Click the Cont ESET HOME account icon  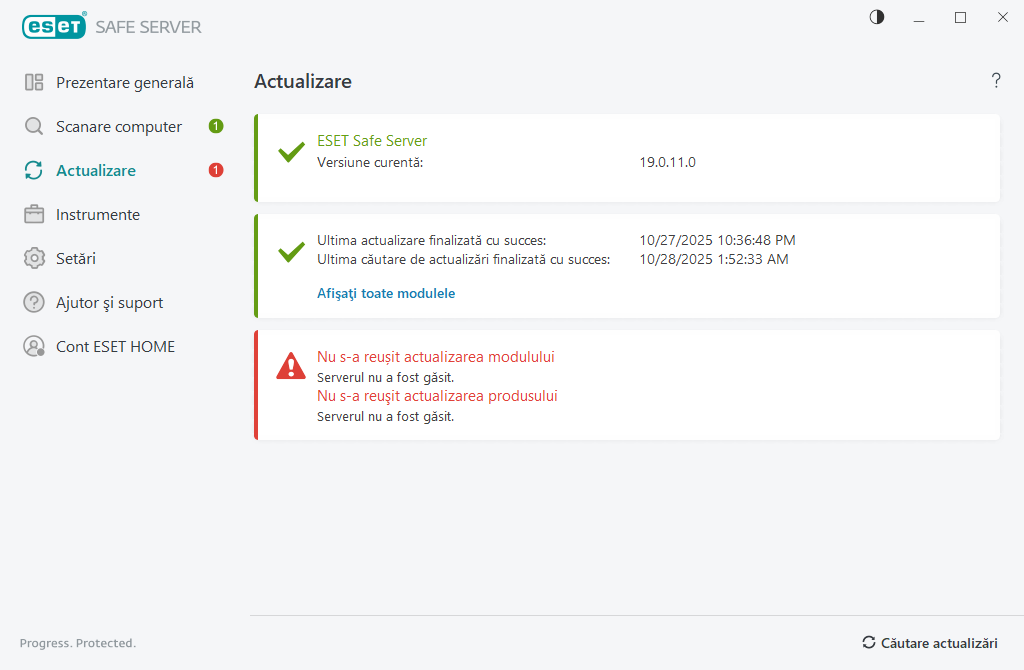click(x=34, y=347)
